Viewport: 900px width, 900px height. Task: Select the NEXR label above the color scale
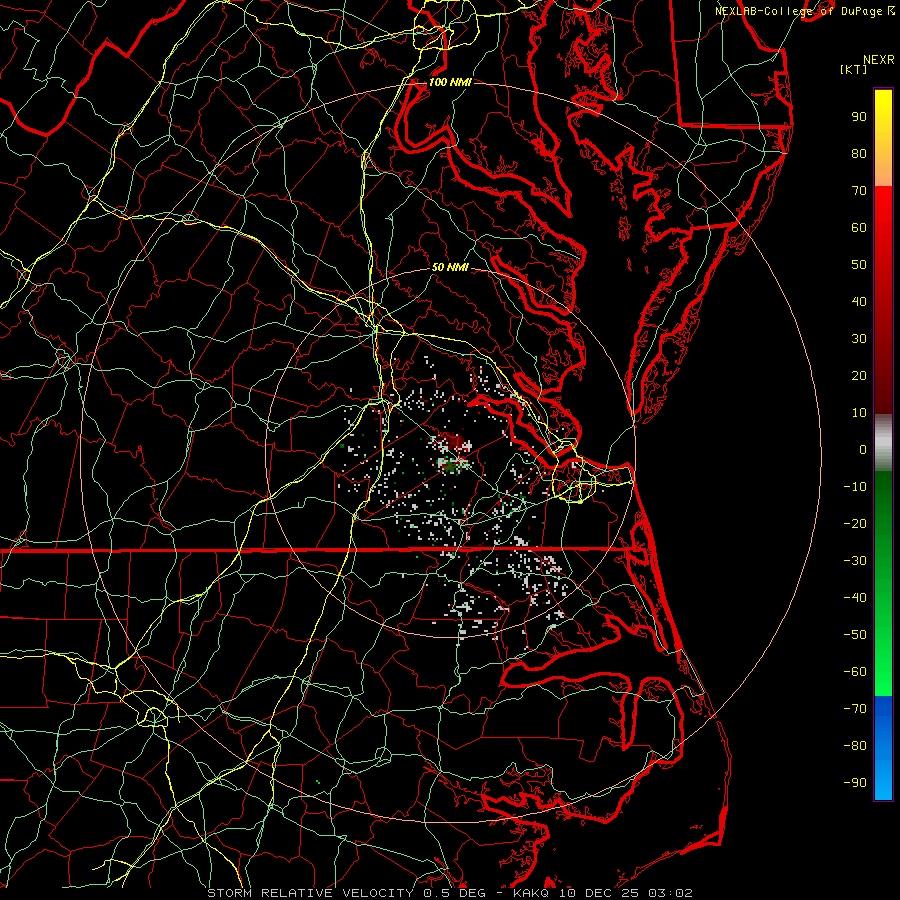pos(879,60)
